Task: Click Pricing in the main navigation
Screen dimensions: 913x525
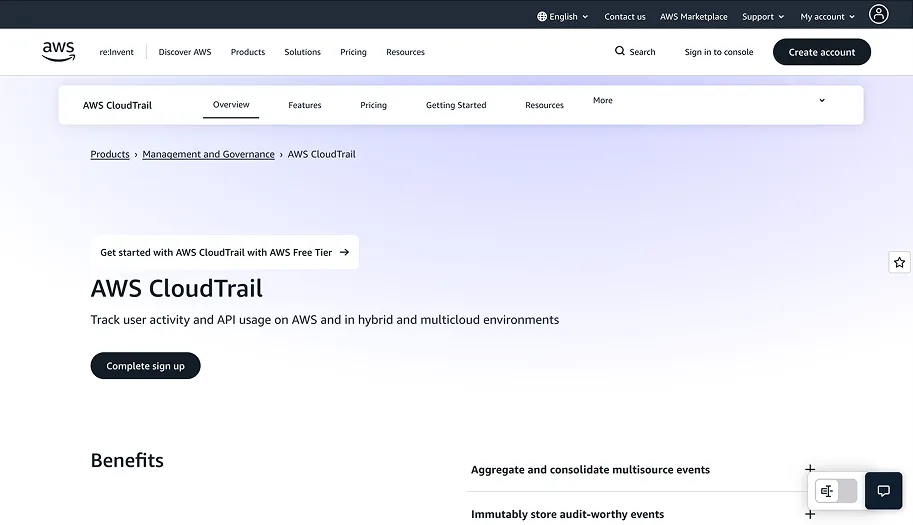Action: click(353, 52)
